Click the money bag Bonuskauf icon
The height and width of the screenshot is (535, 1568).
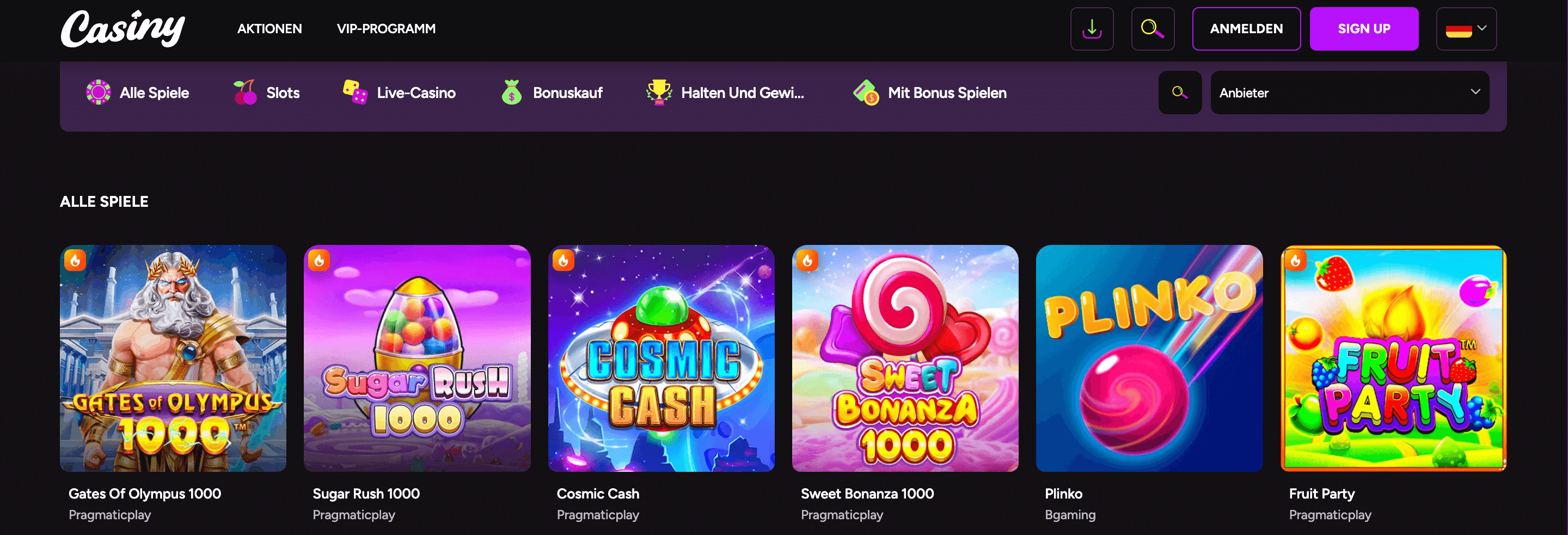(x=511, y=93)
